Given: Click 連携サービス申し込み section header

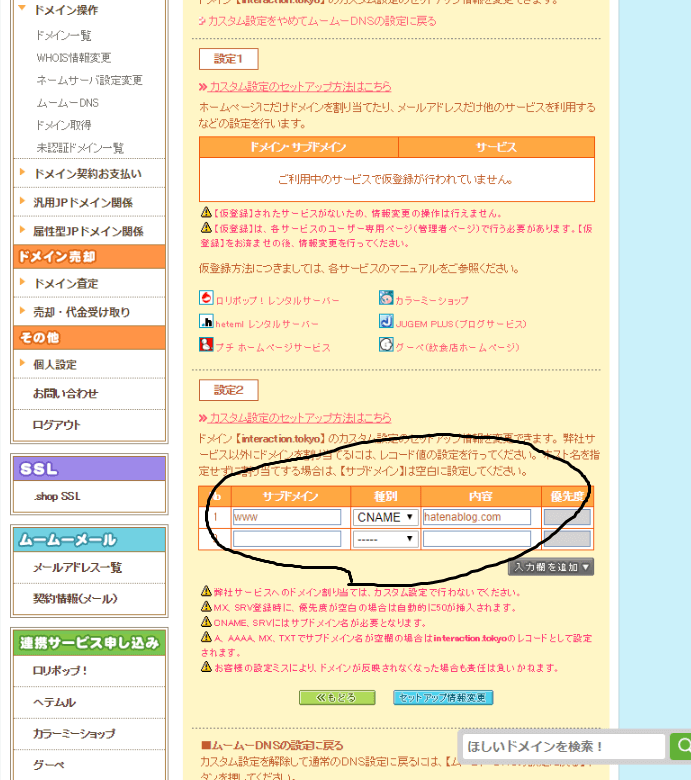Looking at the screenshot, I should click(x=90, y=643).
